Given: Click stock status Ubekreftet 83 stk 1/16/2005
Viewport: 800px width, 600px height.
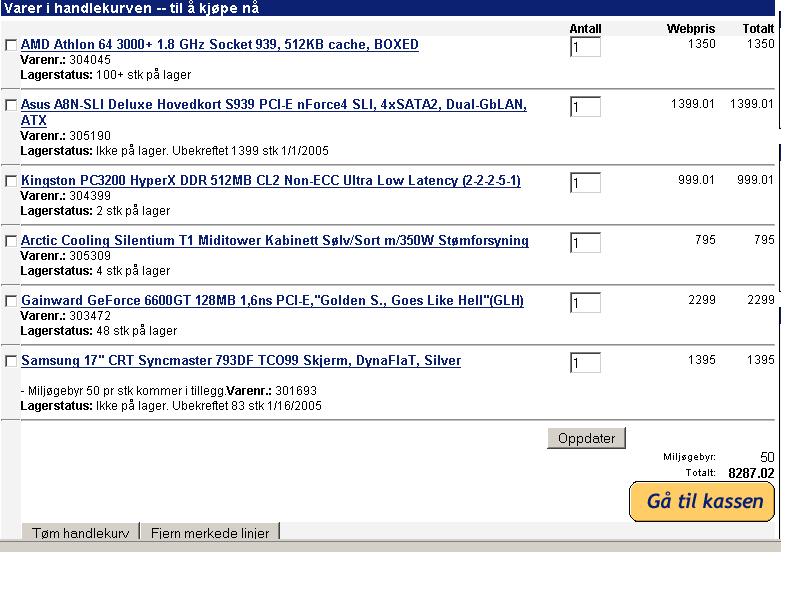Looking at the screenshot, I should coord(247,406).
